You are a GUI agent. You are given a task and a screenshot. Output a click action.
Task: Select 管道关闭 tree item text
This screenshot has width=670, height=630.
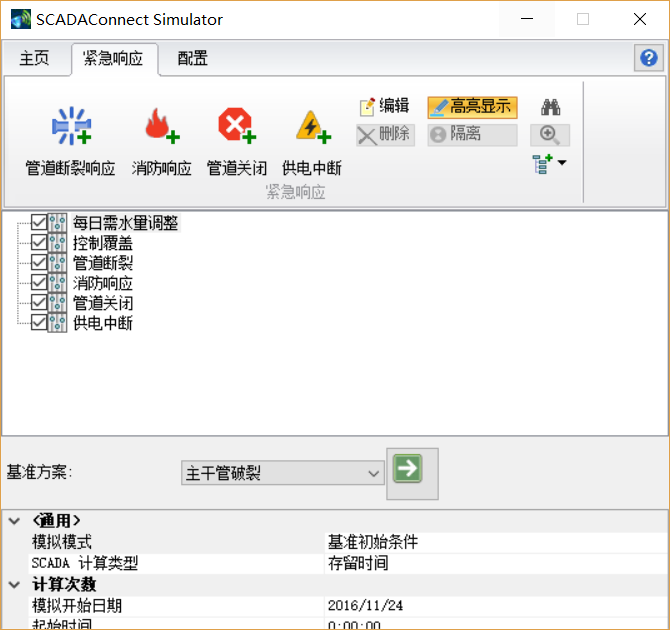[103, 303]
